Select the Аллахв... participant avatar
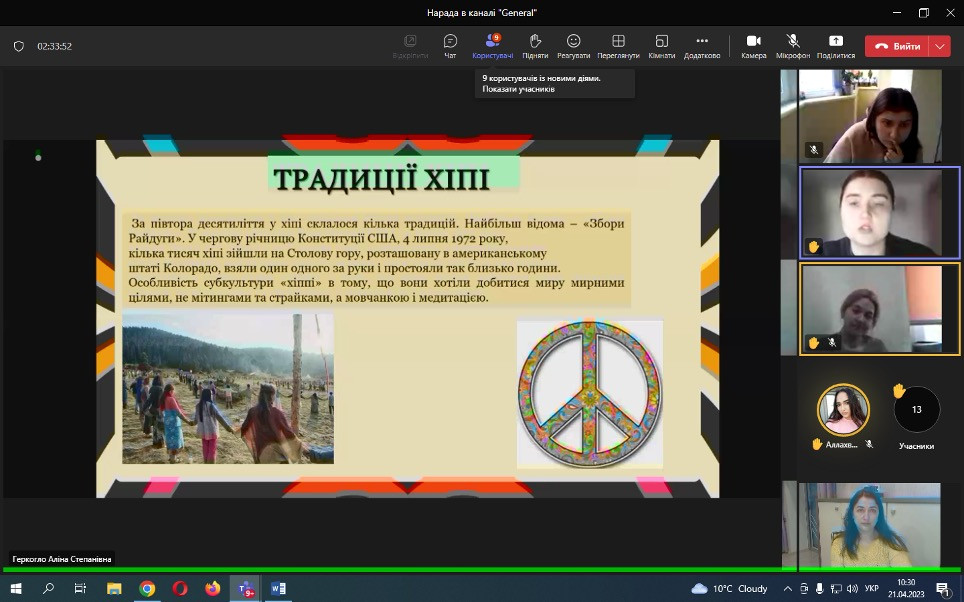964x602 pixels. [843, 409]
